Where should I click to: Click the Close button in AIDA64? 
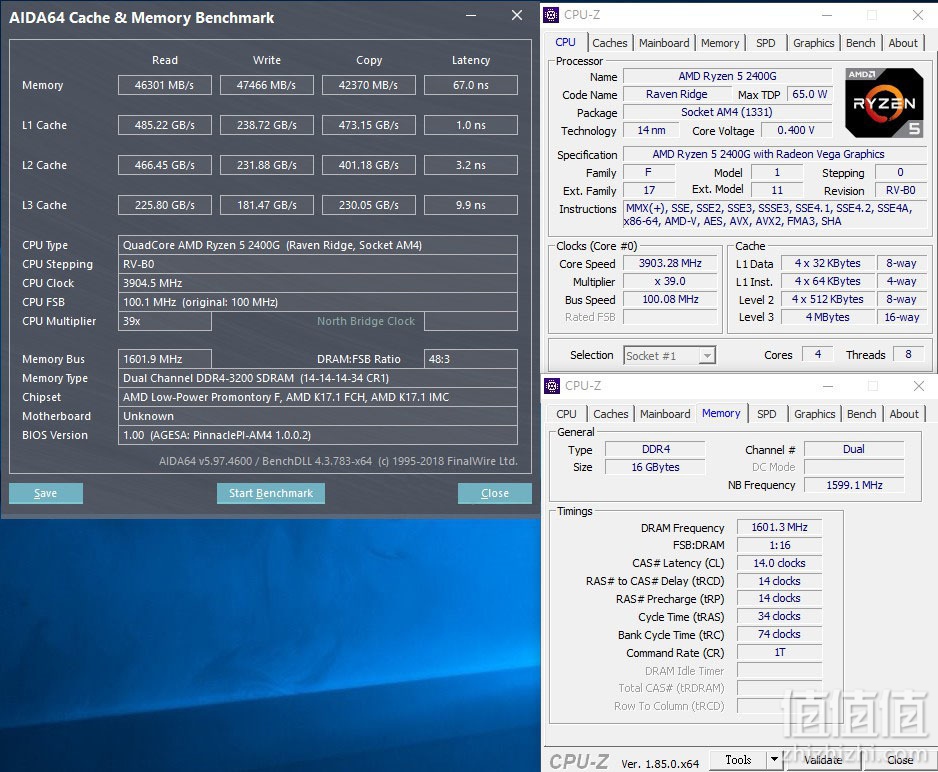pyautogui.click(x=495, y=493)
